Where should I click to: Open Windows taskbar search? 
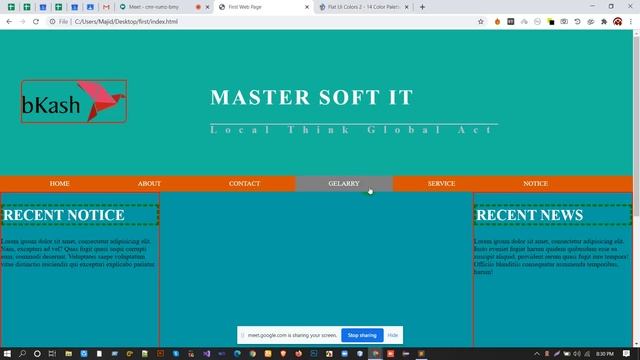(22, 353)
